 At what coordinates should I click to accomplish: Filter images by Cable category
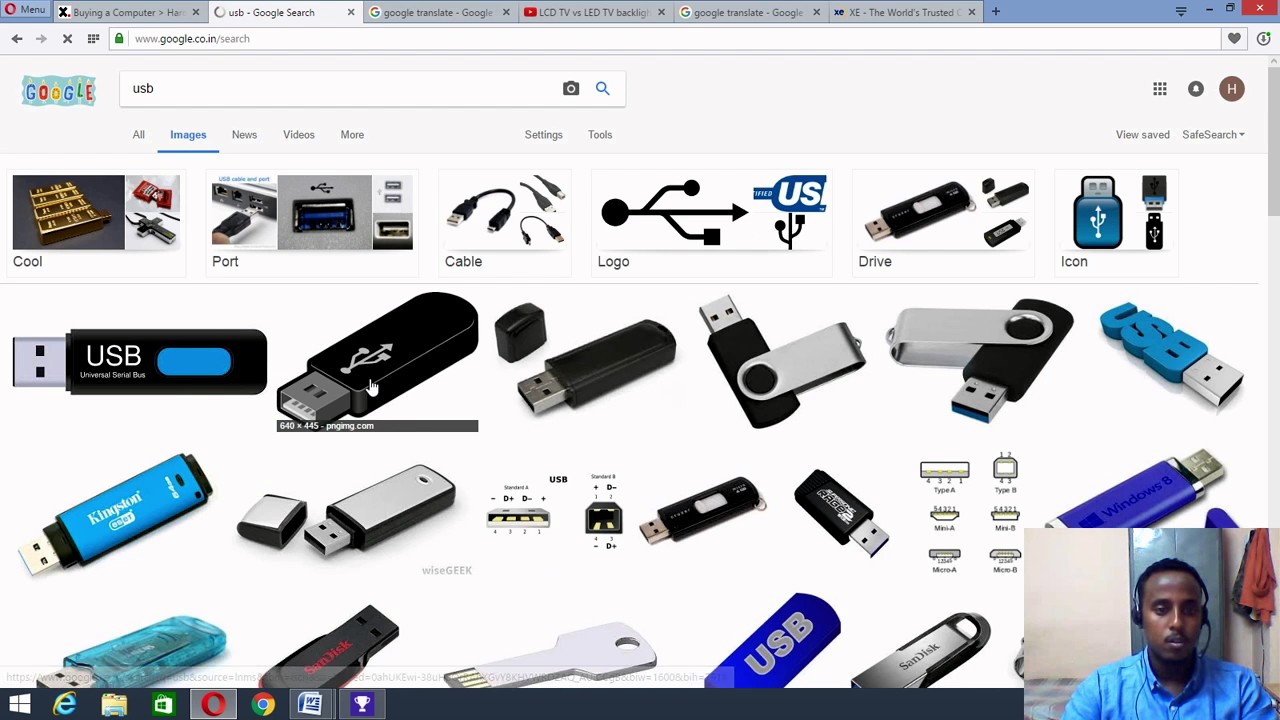point(504,223)
